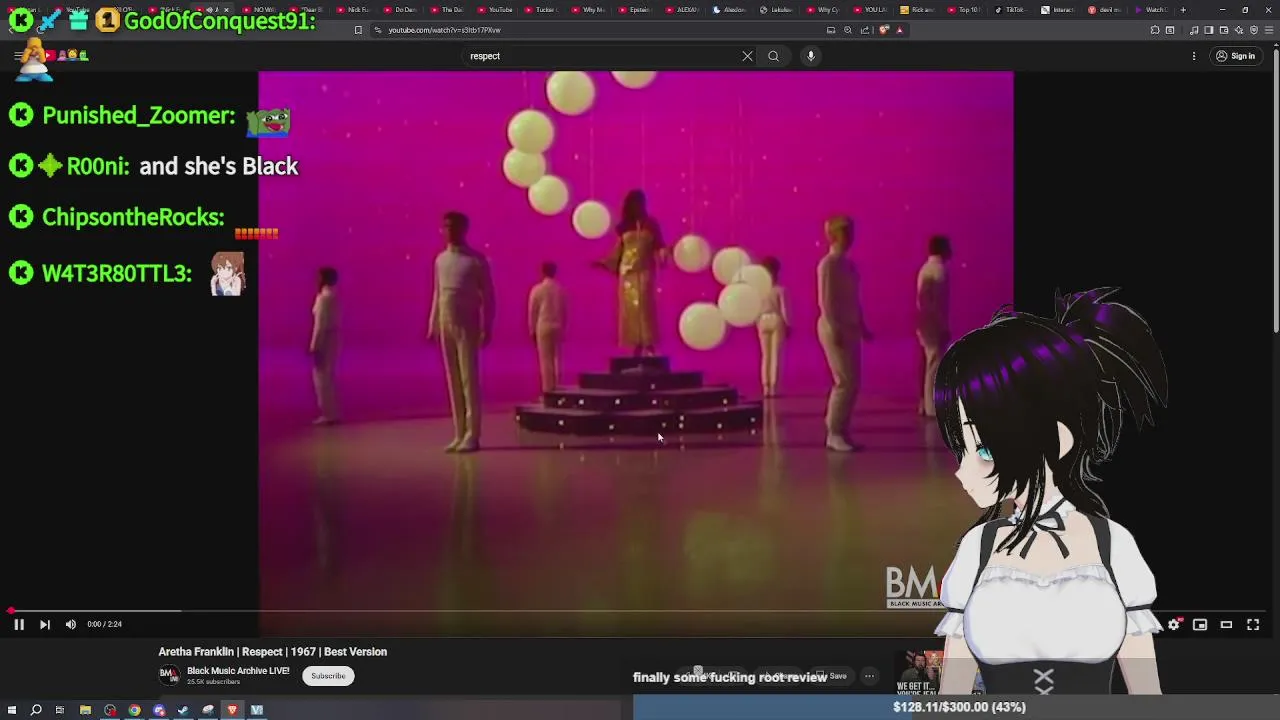Pause the YouTube video
The height and width of the screenshot is (720, 1280).
coord(18,624)
